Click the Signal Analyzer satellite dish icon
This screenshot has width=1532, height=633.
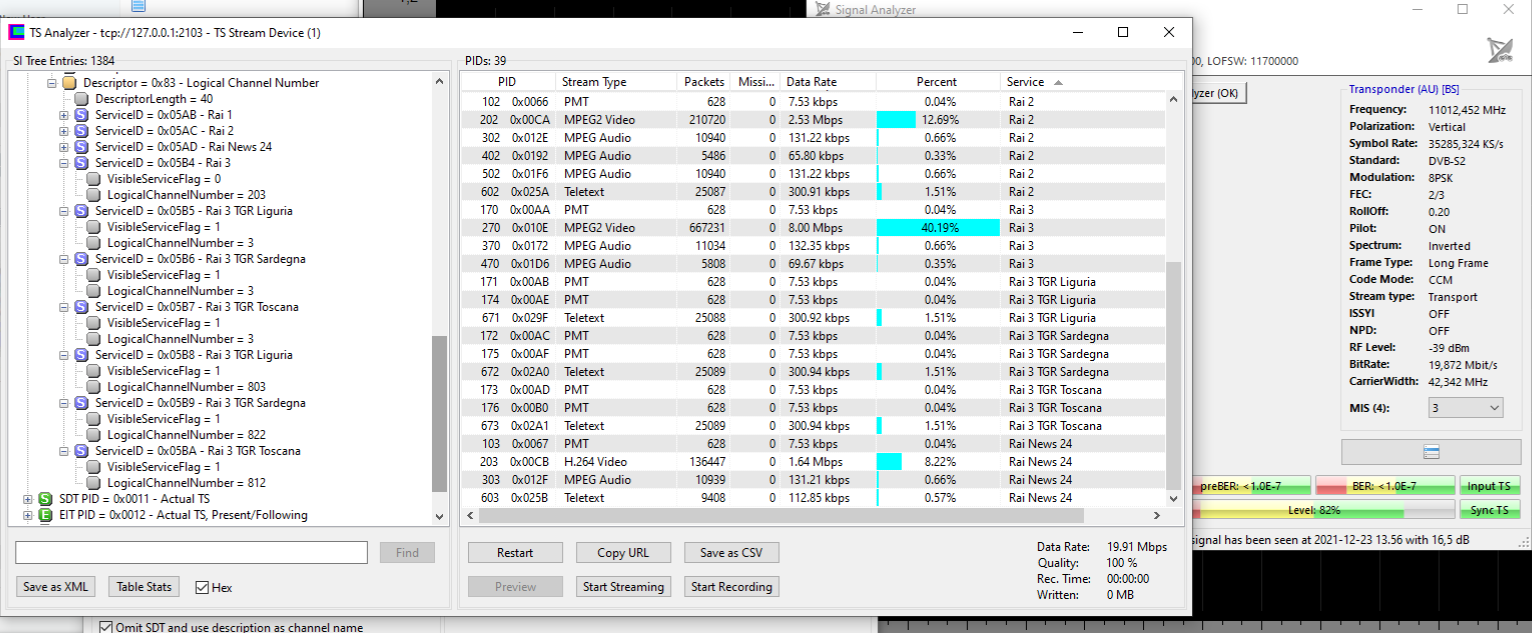[1500, 50]
